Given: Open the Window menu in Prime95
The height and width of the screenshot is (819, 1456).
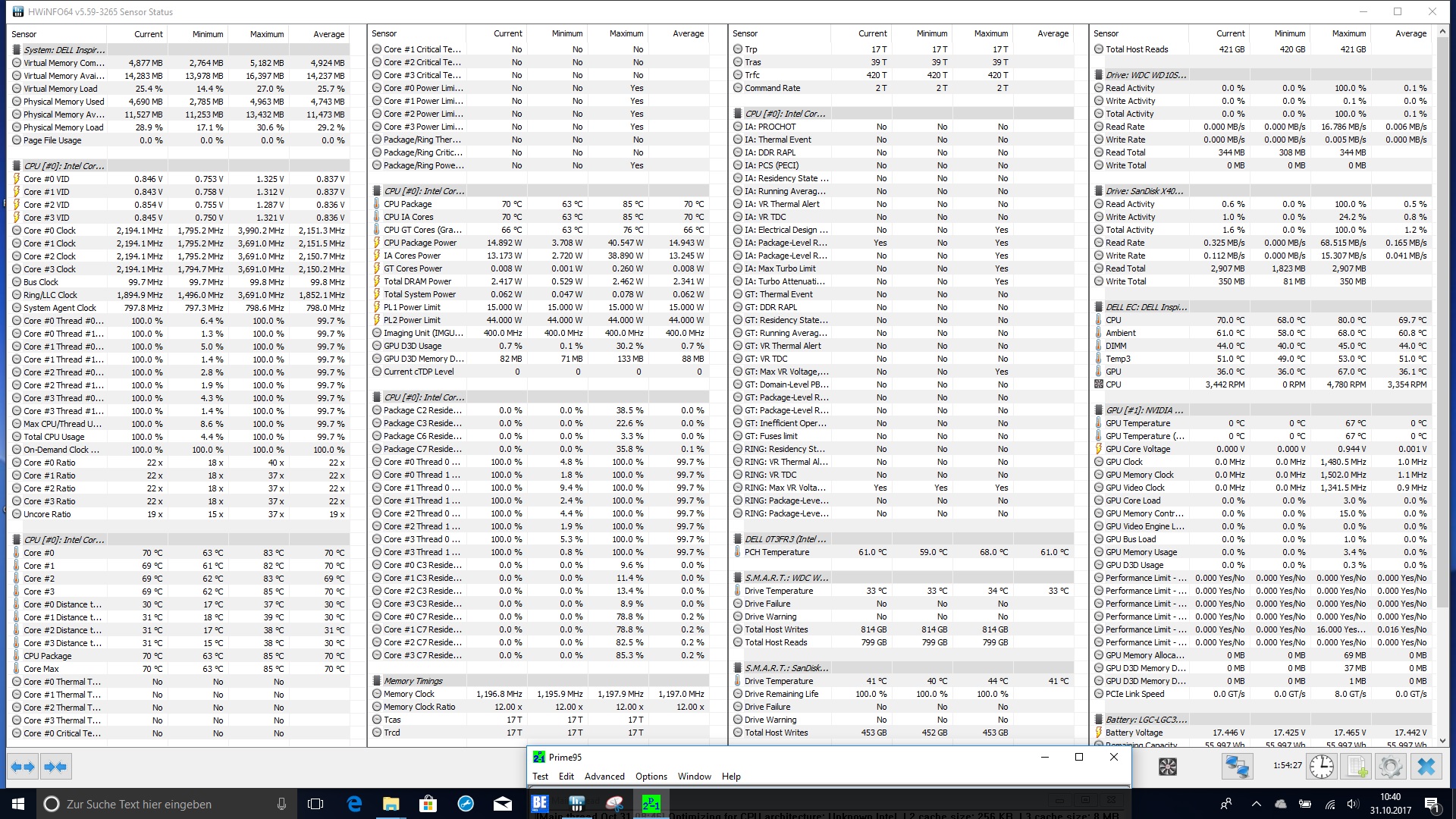Looking at the screenshot, I should click(695, 777).
